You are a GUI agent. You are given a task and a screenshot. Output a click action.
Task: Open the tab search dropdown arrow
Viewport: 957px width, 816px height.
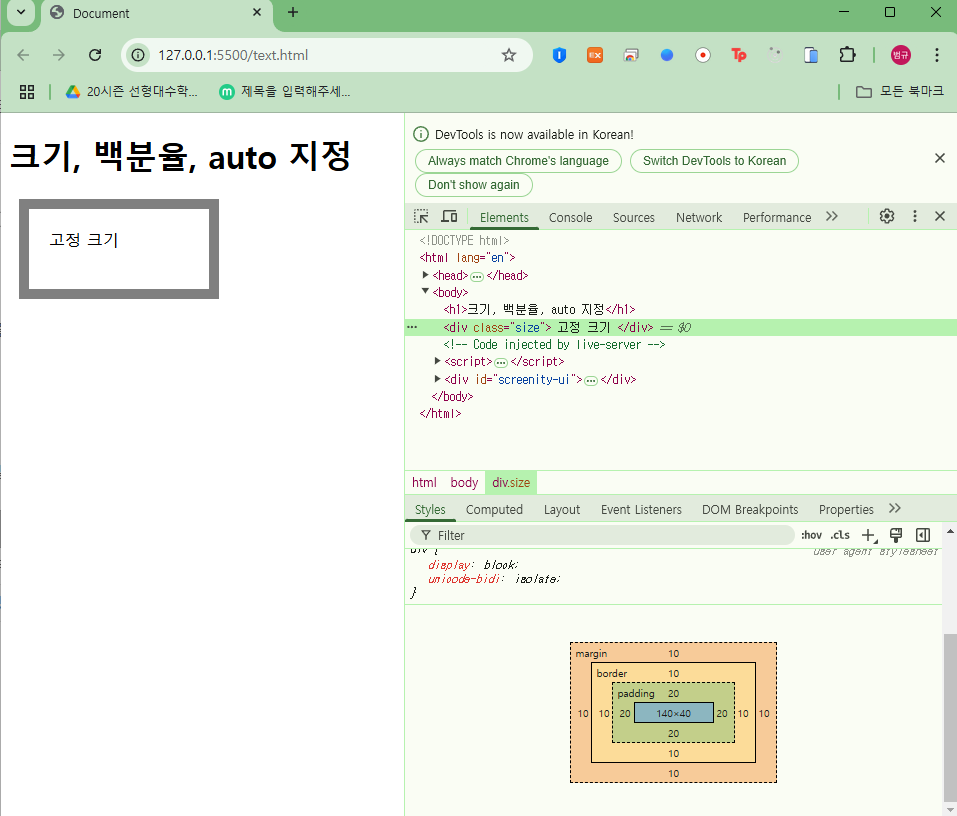[21, 12]
